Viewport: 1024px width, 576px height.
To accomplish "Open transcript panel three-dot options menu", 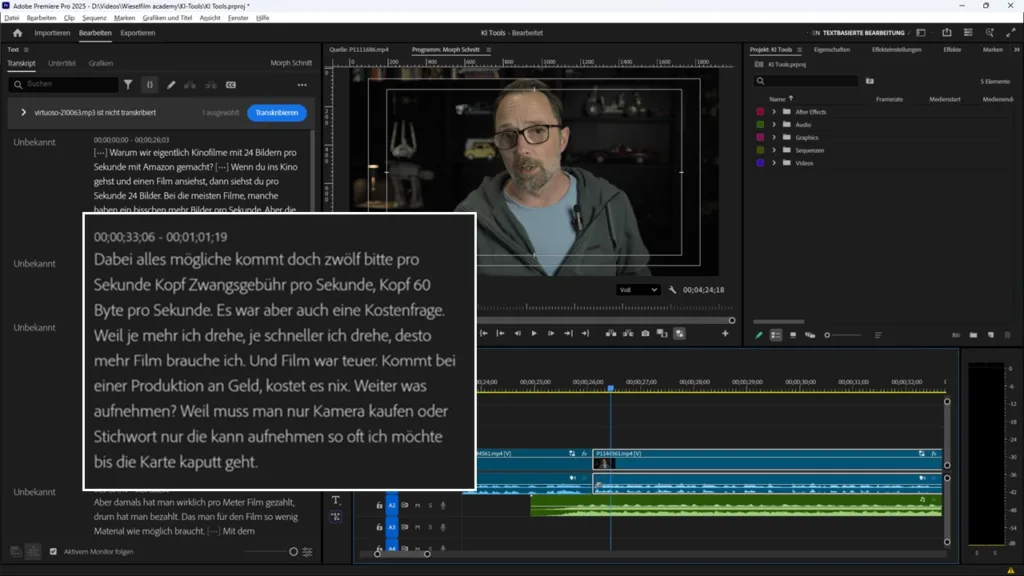I will click(x=302, y=85).
